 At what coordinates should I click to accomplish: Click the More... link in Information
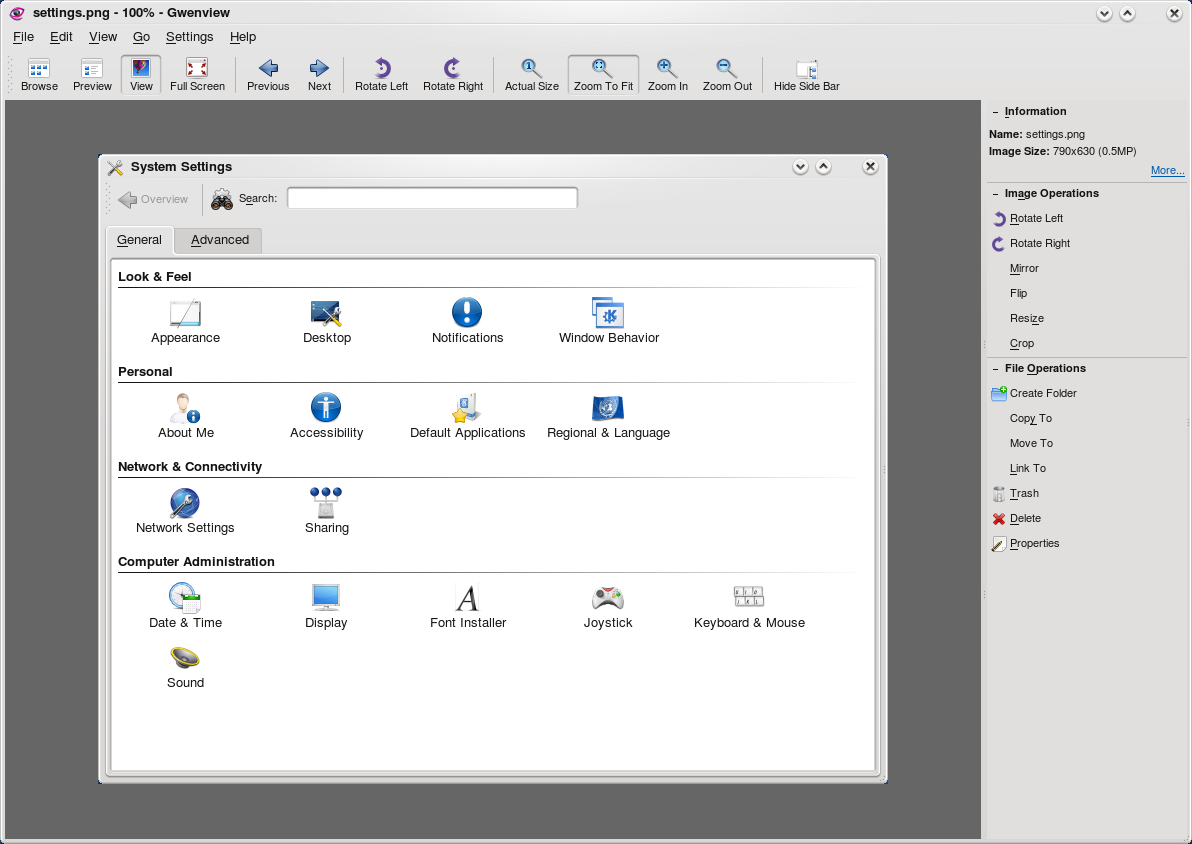(1167, 170)
